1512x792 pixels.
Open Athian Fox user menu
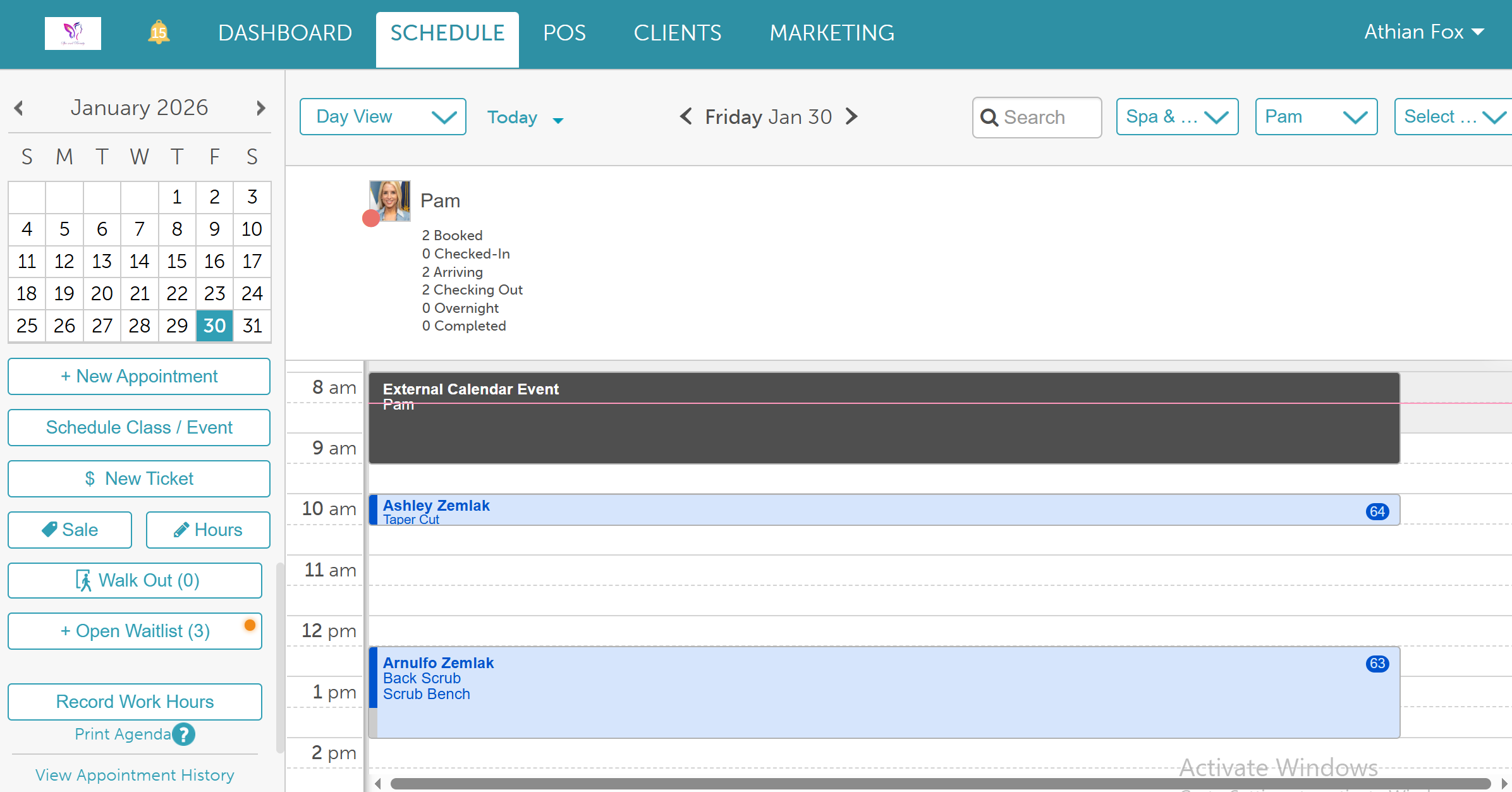(1424, 32)
